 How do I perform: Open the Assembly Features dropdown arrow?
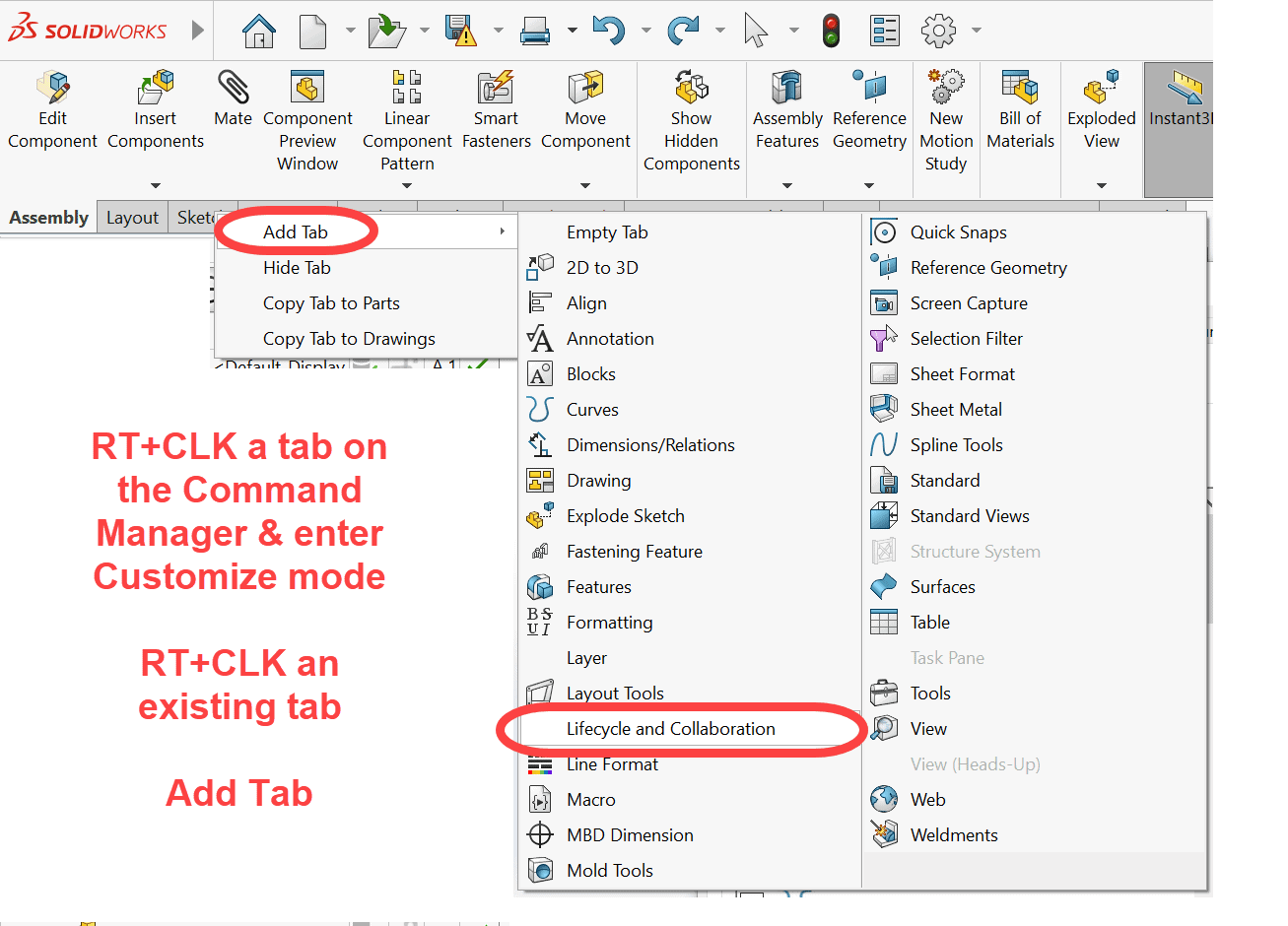pyautogui.click(x=787, y=185)
